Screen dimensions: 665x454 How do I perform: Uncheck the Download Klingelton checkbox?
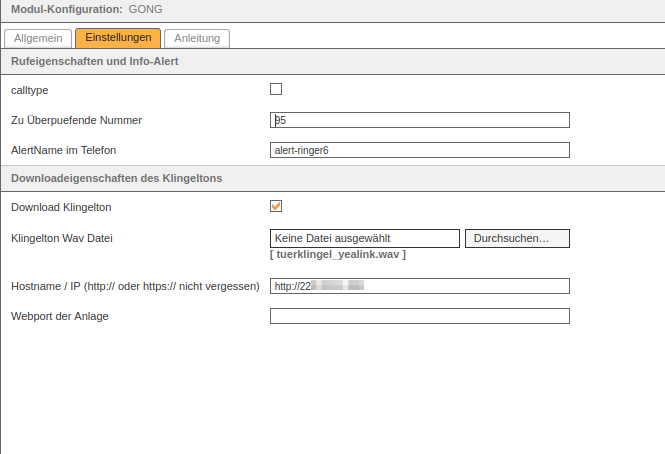(276, 206)
